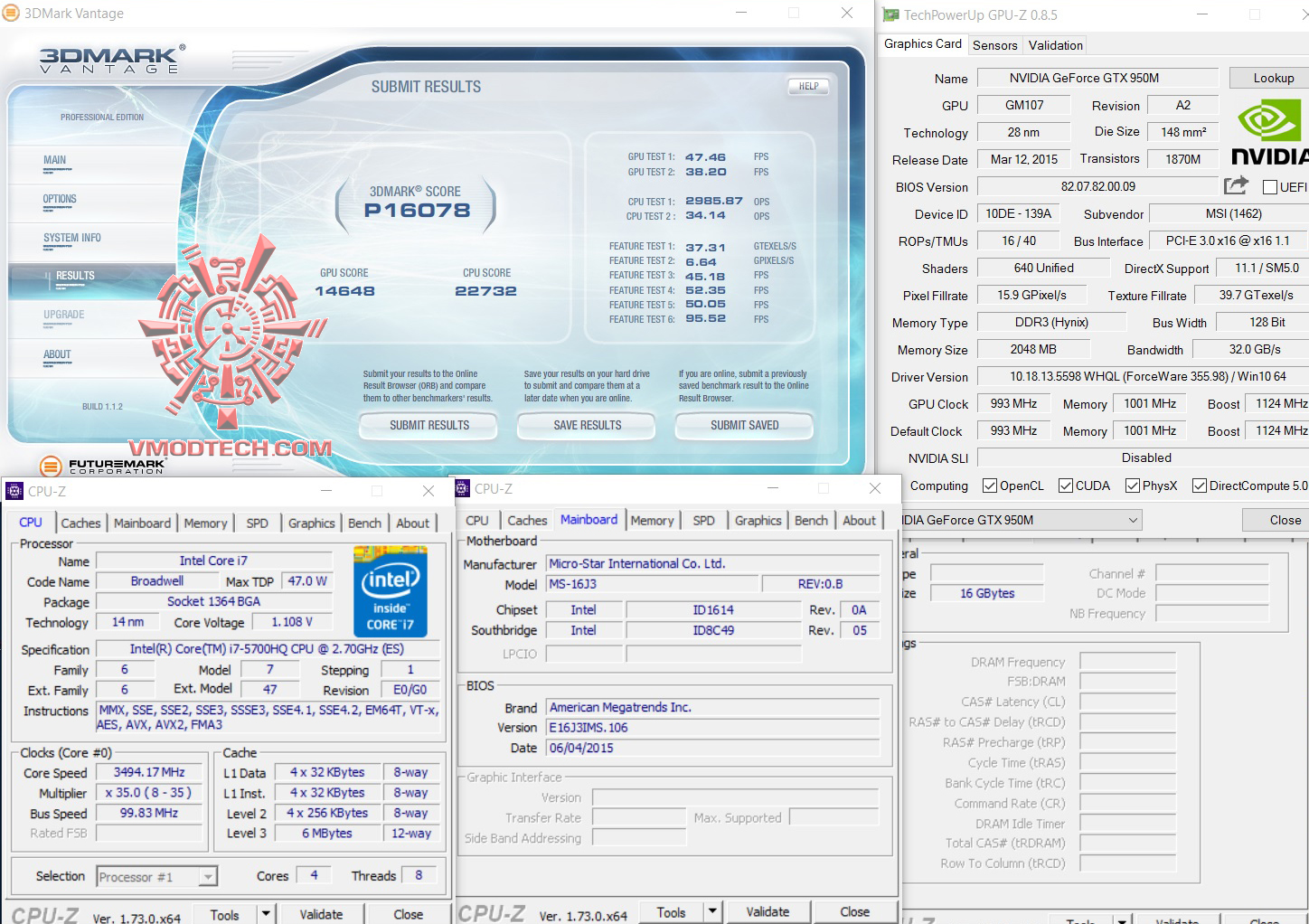1309x924 pixels.
Task: Open About in 3DMark Vantage sidebar
Action: point(57,354)
